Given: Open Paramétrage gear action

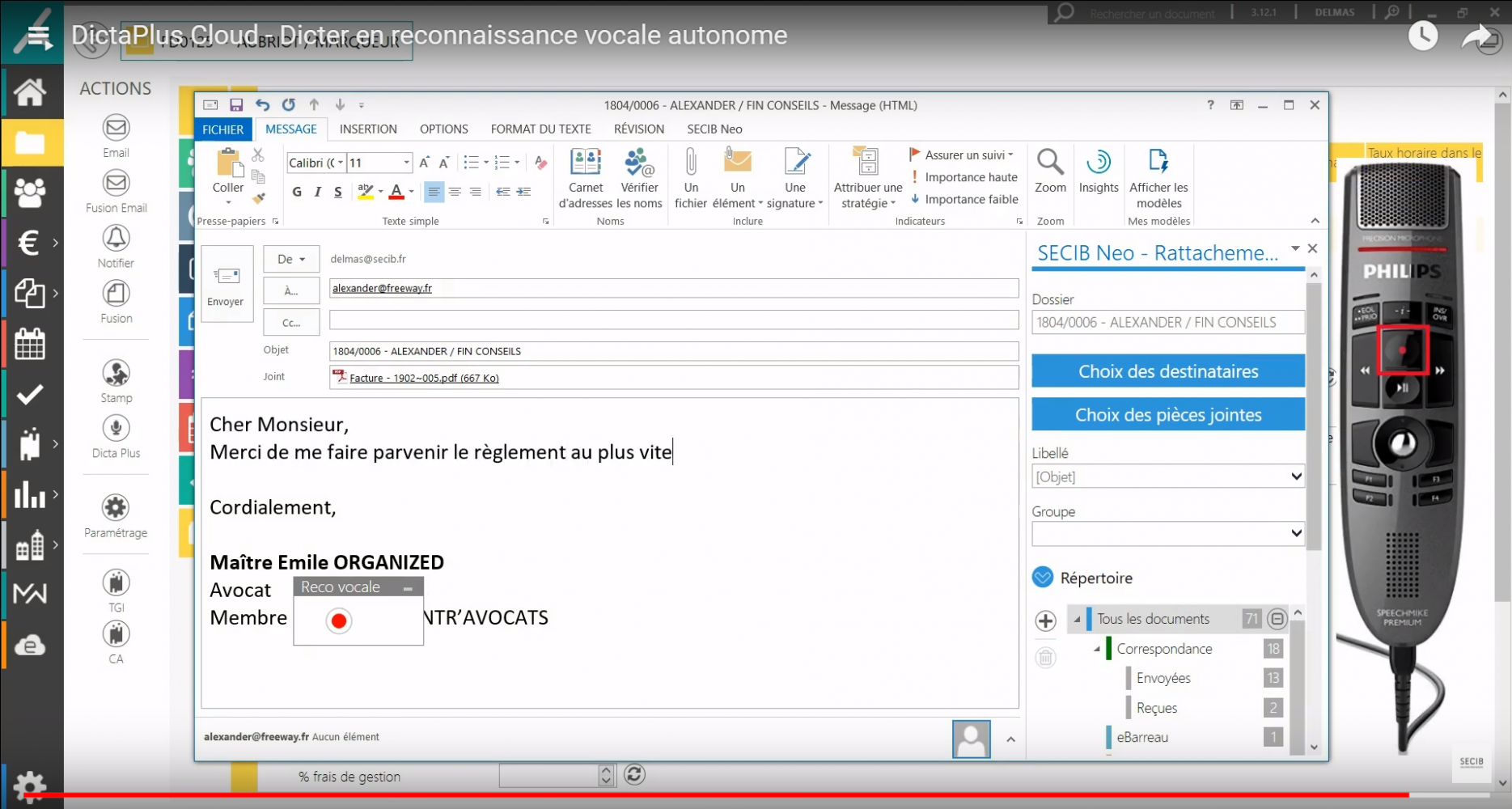Looking at the screenshot, I should (116, 507).
